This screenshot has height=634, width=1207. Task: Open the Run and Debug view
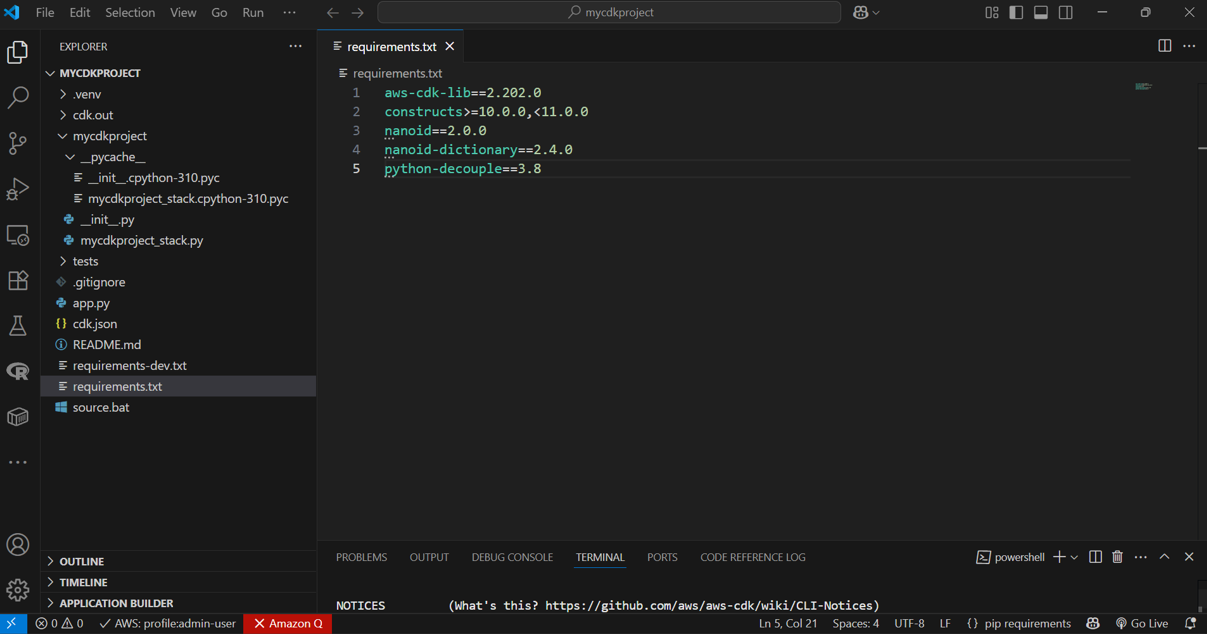coord(18,188)
